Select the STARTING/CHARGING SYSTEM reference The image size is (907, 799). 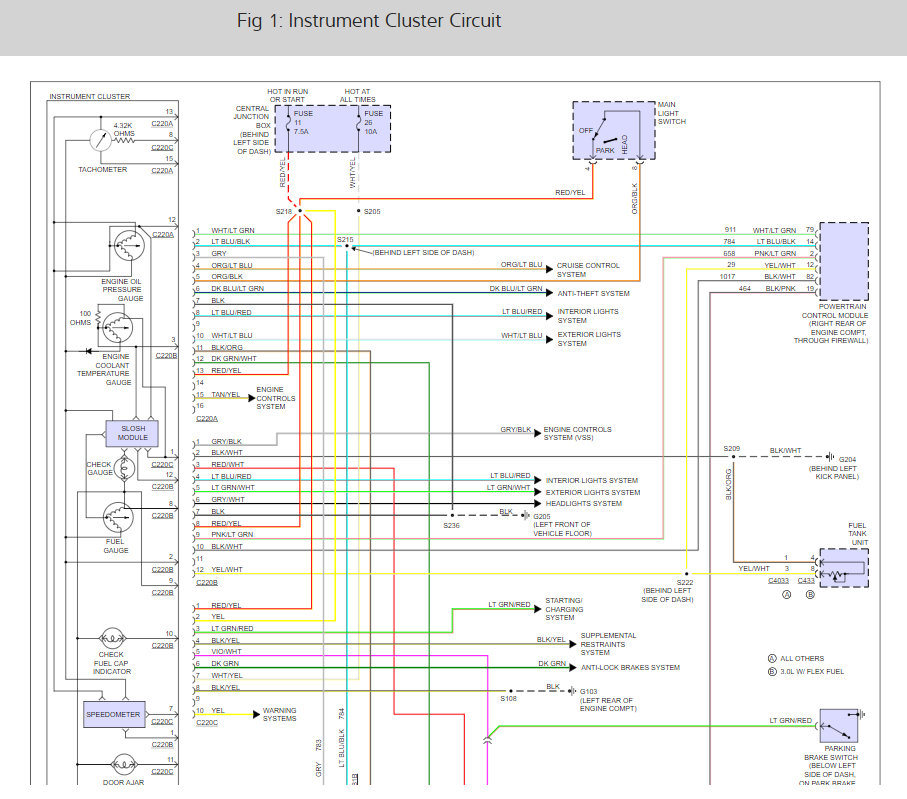564,609
